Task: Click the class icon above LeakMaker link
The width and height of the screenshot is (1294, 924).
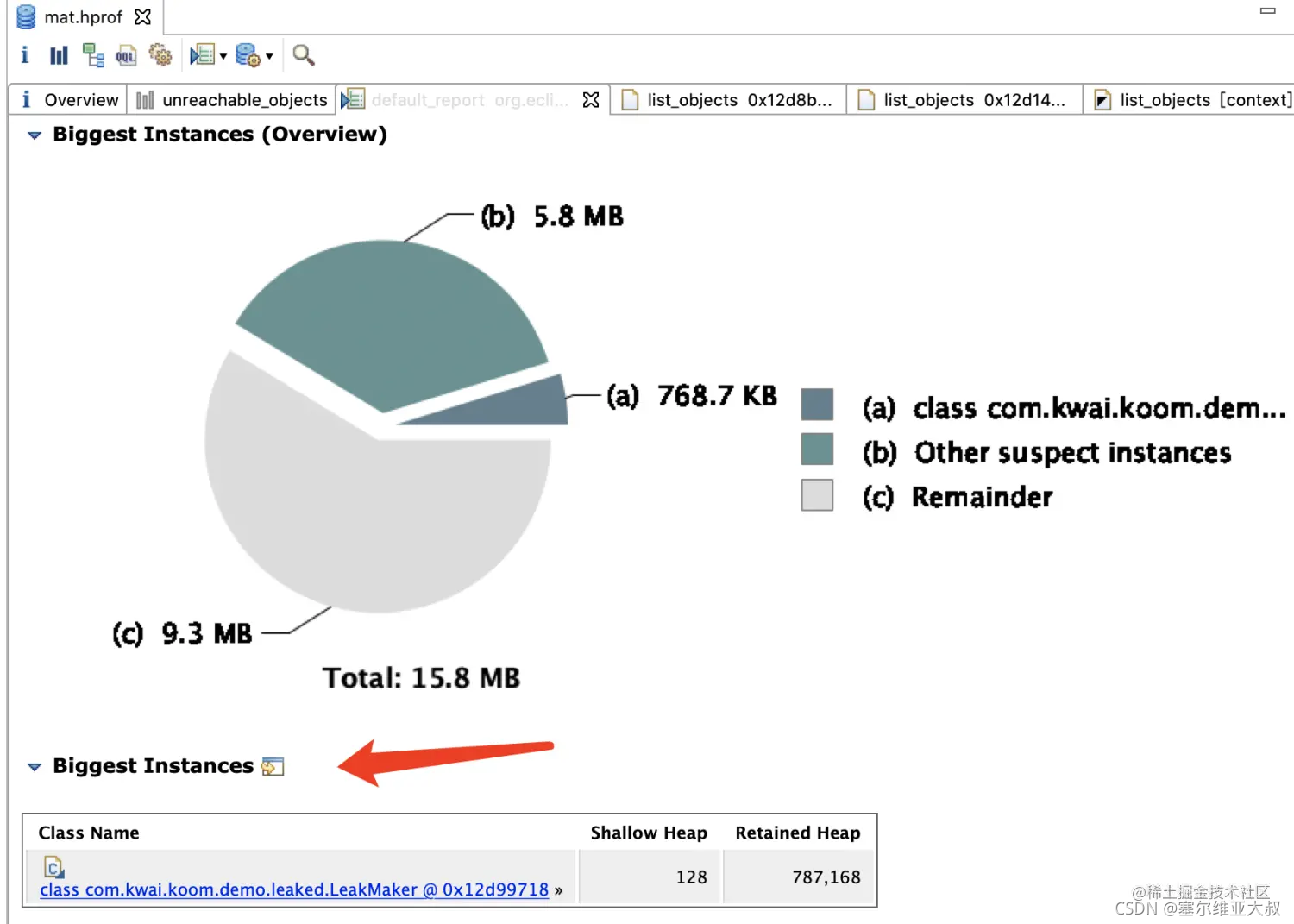Action: tap(53, 867)
